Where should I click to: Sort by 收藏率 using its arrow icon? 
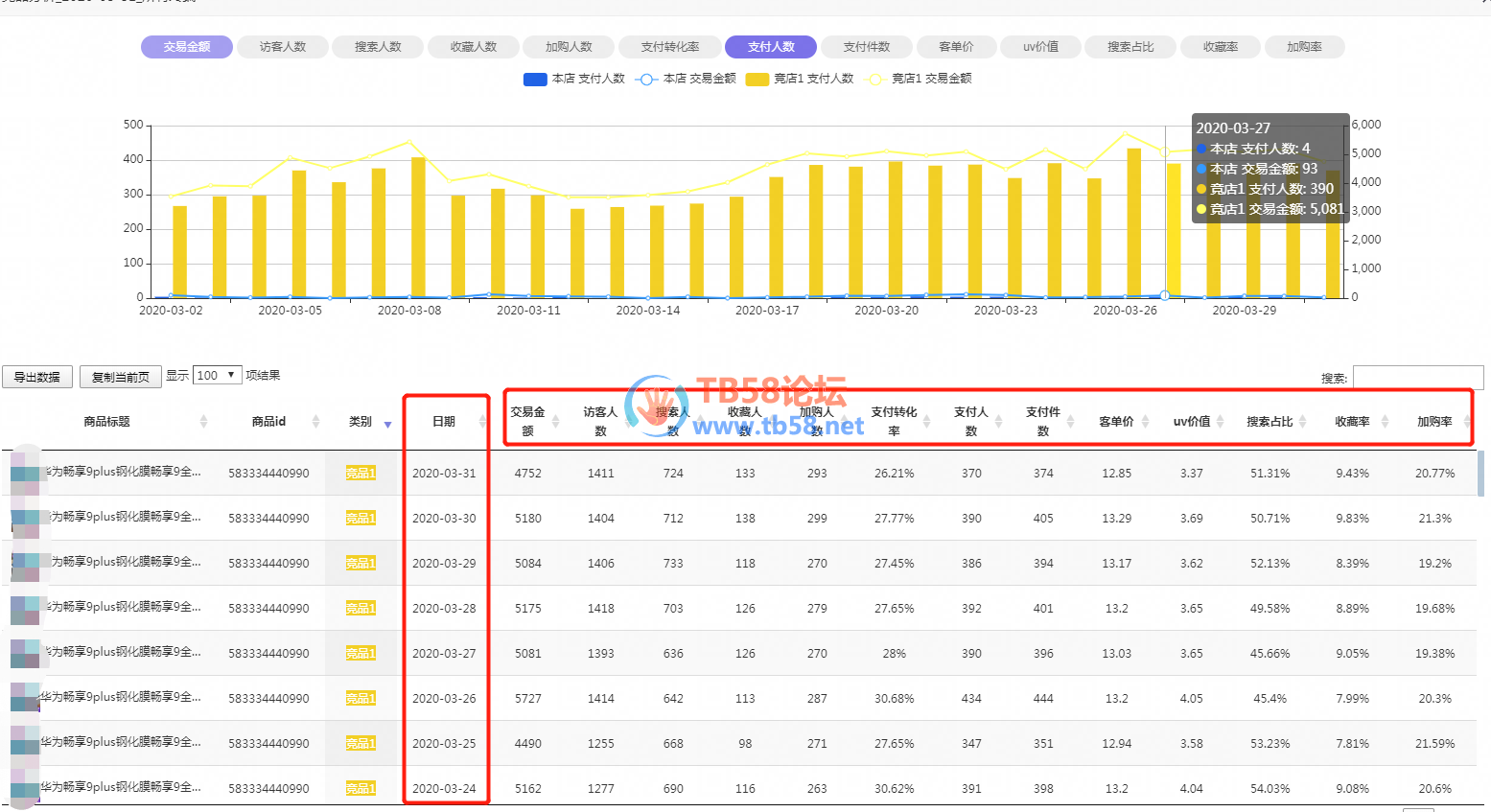pos(1385,422)
